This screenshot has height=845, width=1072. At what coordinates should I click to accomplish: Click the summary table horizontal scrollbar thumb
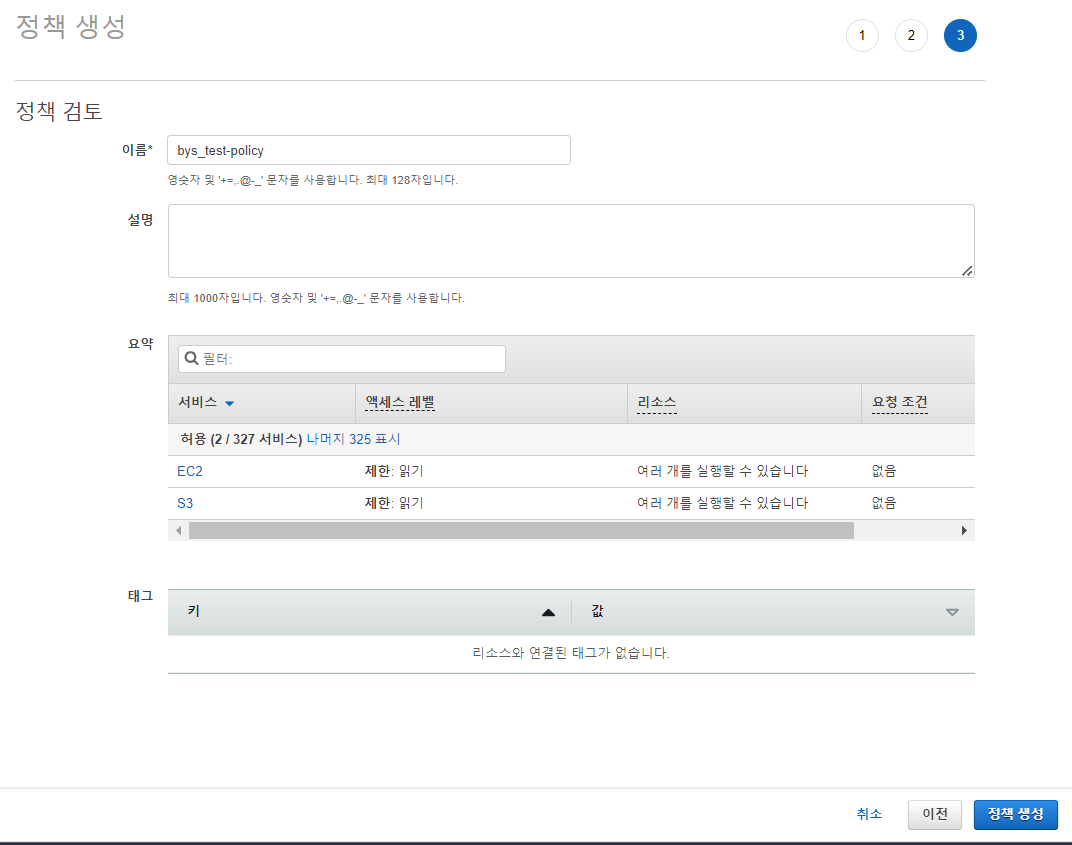point(521,531)
